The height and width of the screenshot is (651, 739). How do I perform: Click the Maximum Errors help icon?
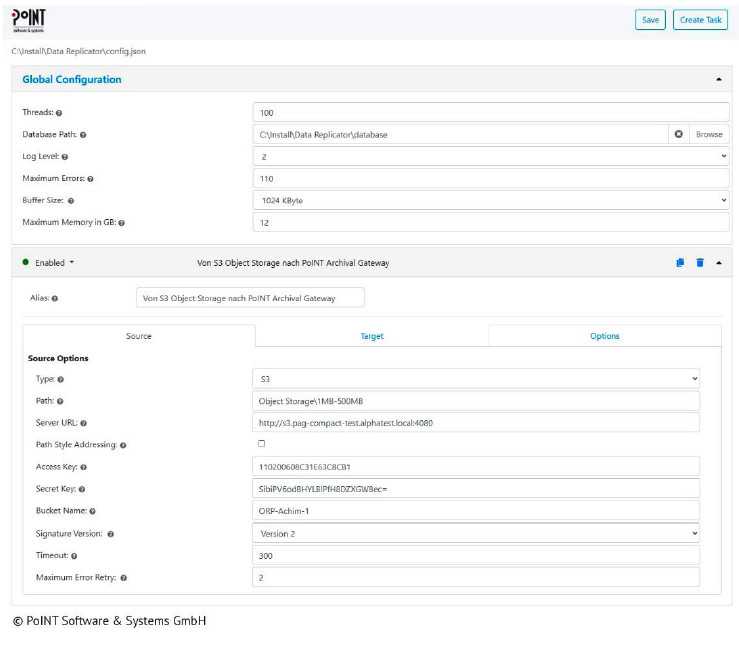(90, 179)
